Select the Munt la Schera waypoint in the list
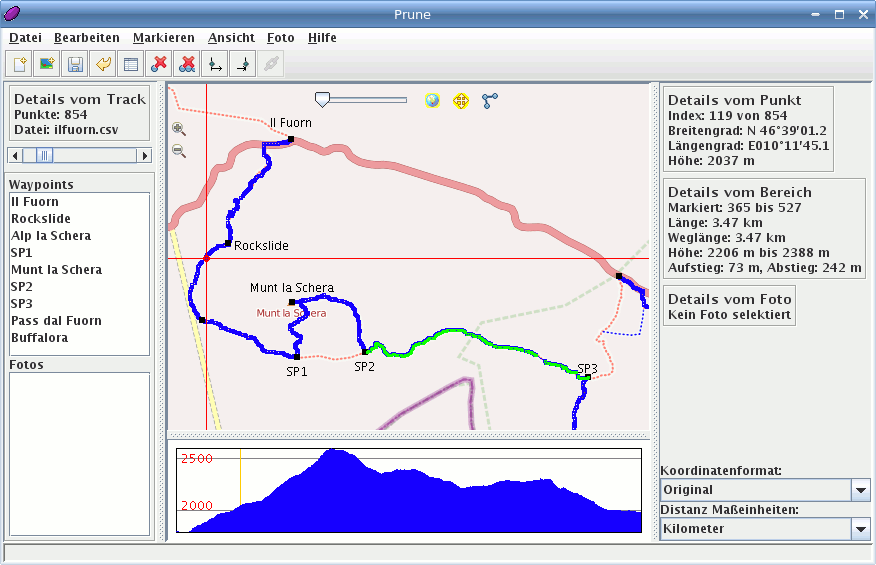 56,270
